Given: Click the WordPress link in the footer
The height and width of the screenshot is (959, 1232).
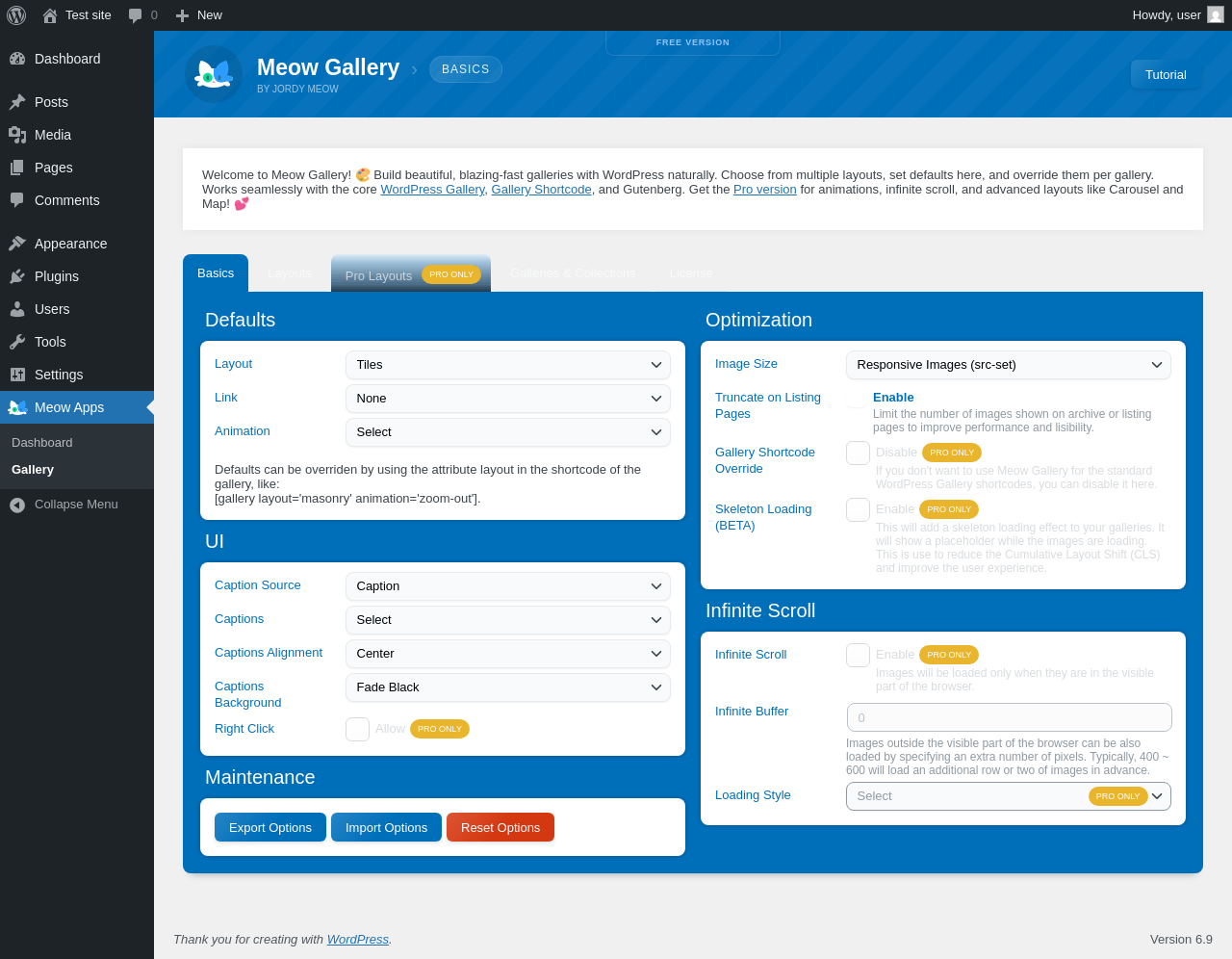Looking at the screenshot, I should tap(358, 940).
